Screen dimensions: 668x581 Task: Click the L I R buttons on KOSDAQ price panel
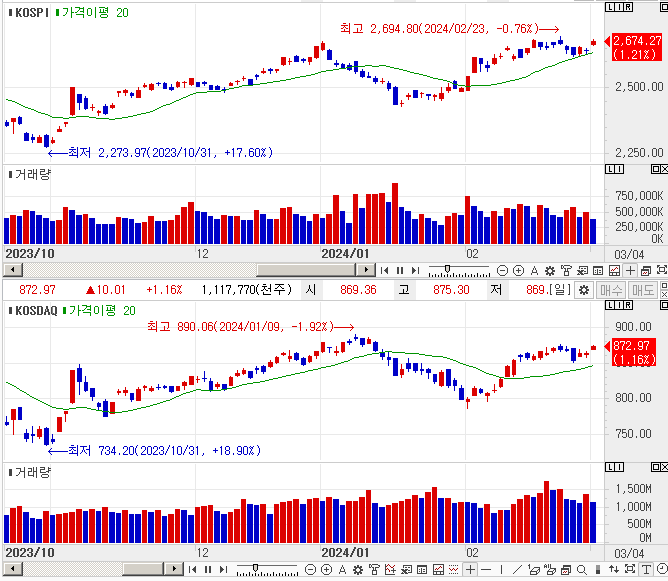click(x=619, y=305)
